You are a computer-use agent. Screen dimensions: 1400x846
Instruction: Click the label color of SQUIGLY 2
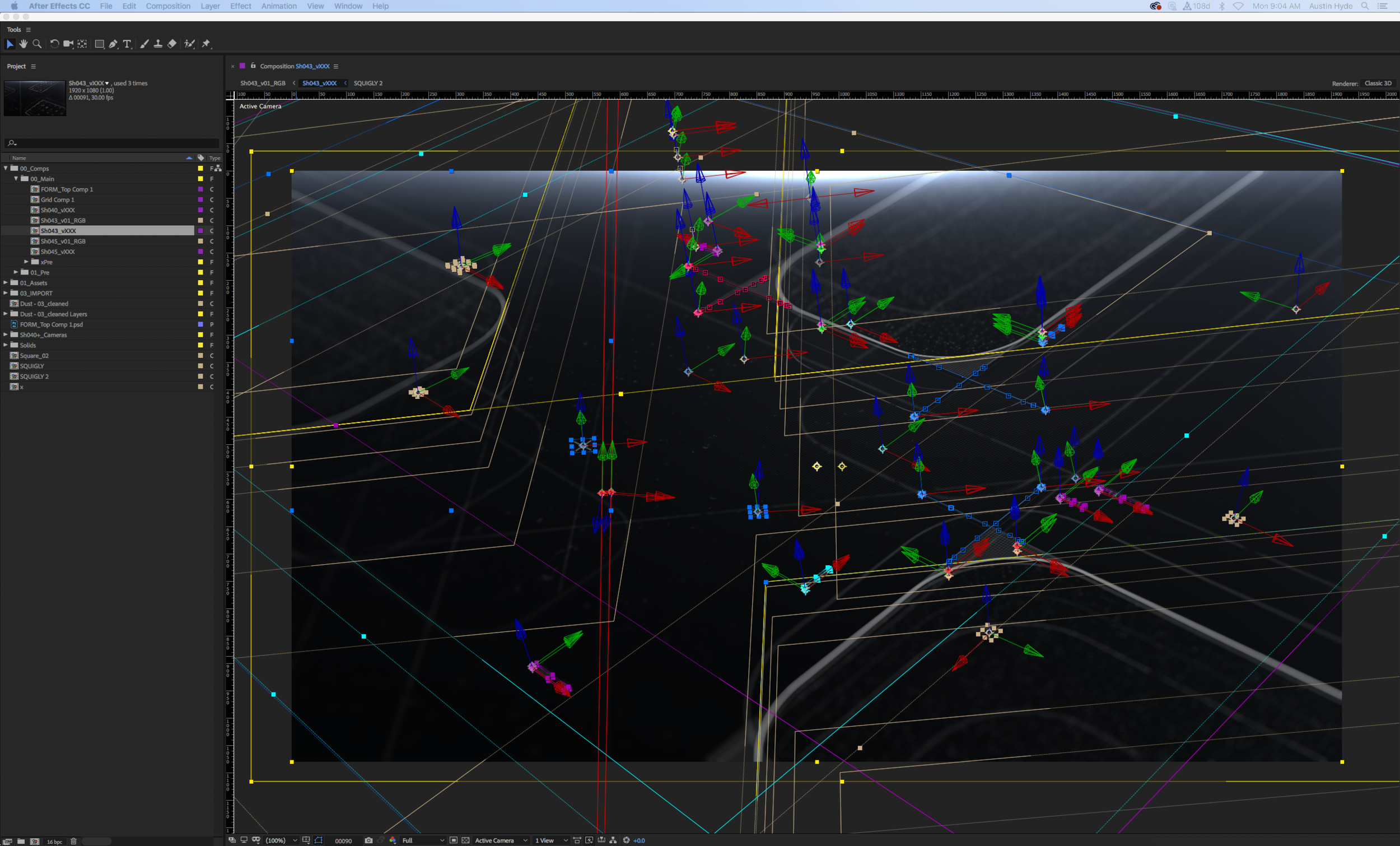click(200, 376)
